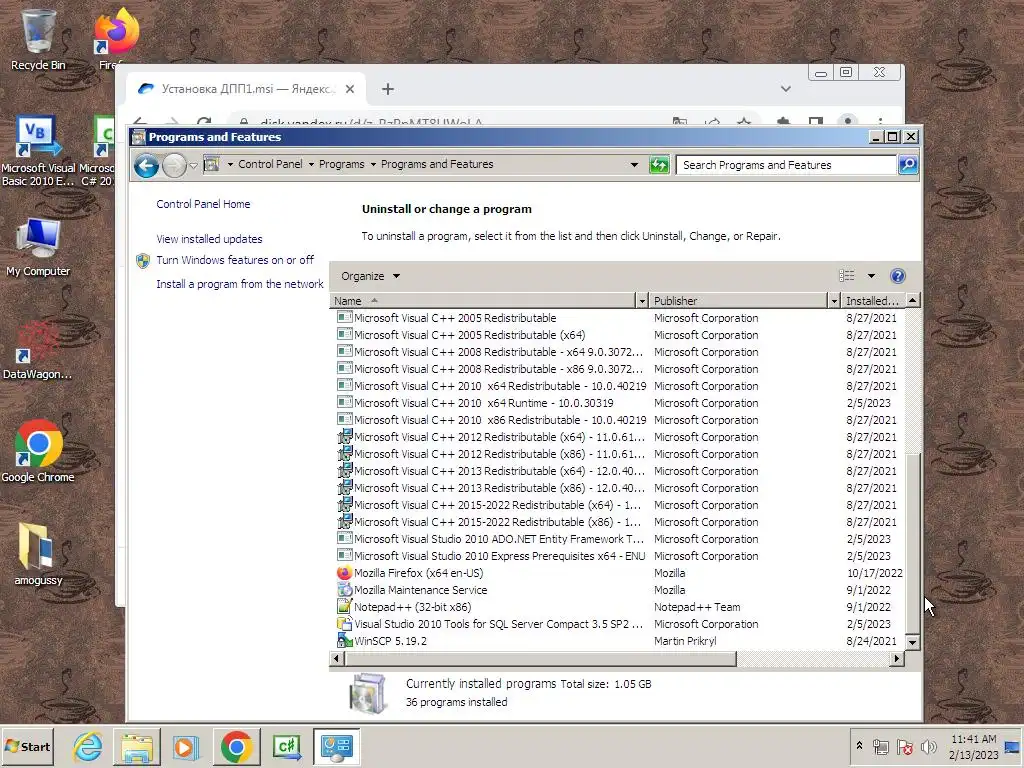Image resolution: width=1024 pixels, height=768 pixels.
Task: Open Windows Explorer folder in taskbar
Action: coord(136,746)
